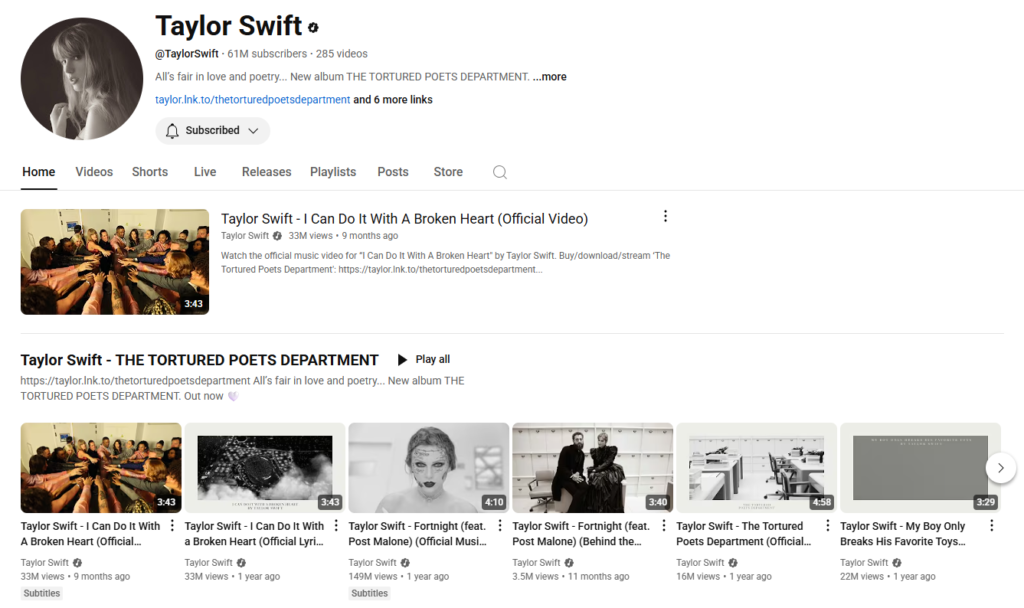1024x608 pixels.
Task: Click the verified badge under the featured video title
Action: (x=278, y=236)
